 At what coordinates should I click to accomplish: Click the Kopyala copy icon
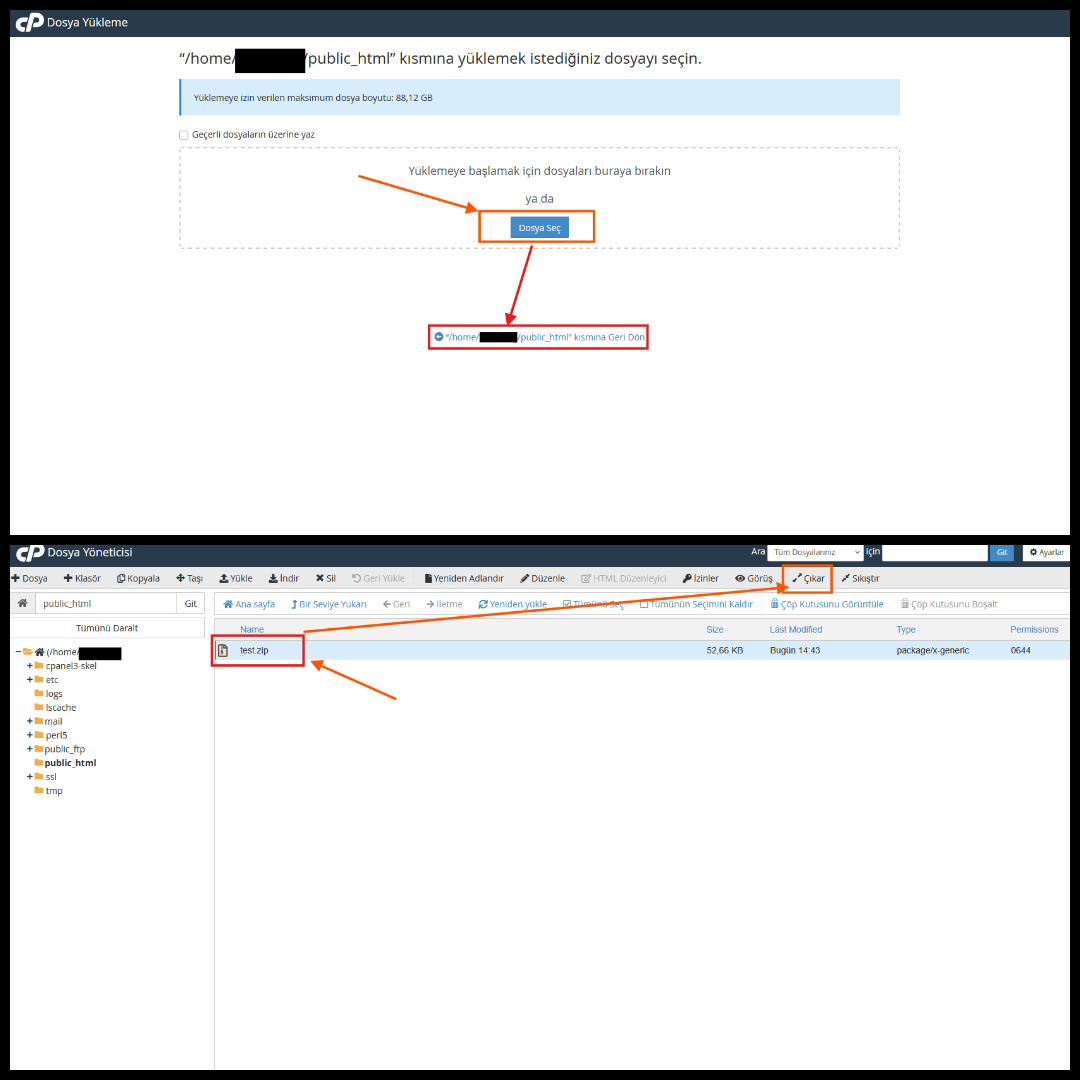(x=121, y=578)
